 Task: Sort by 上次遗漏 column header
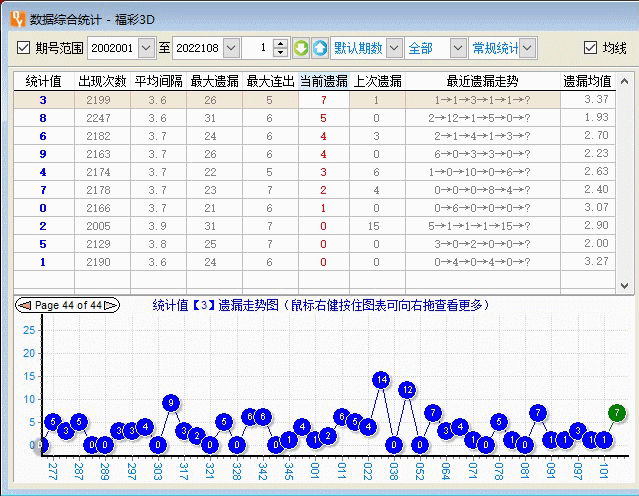pos(377,81)
